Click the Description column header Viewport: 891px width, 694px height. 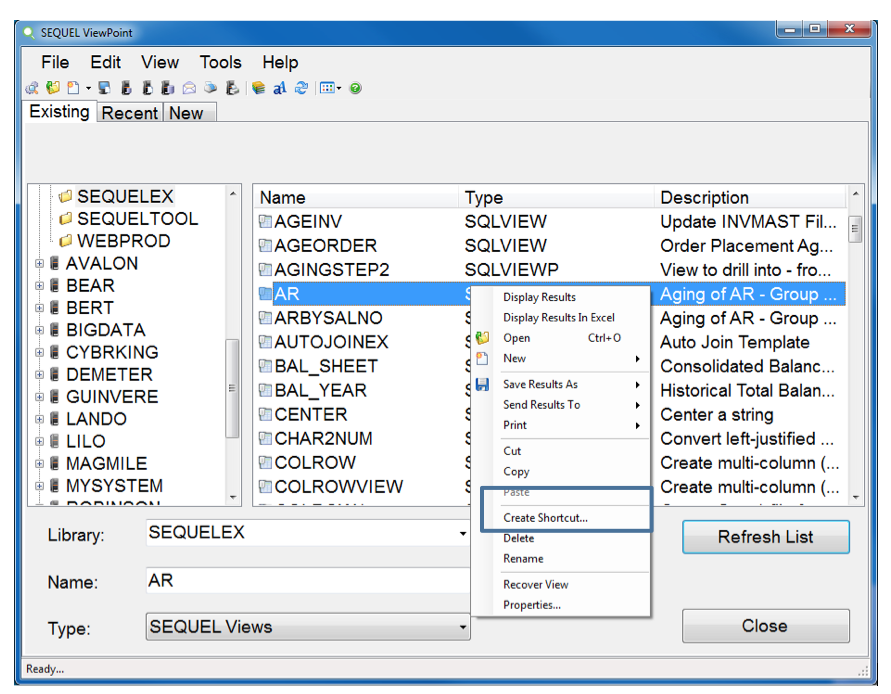750,197
